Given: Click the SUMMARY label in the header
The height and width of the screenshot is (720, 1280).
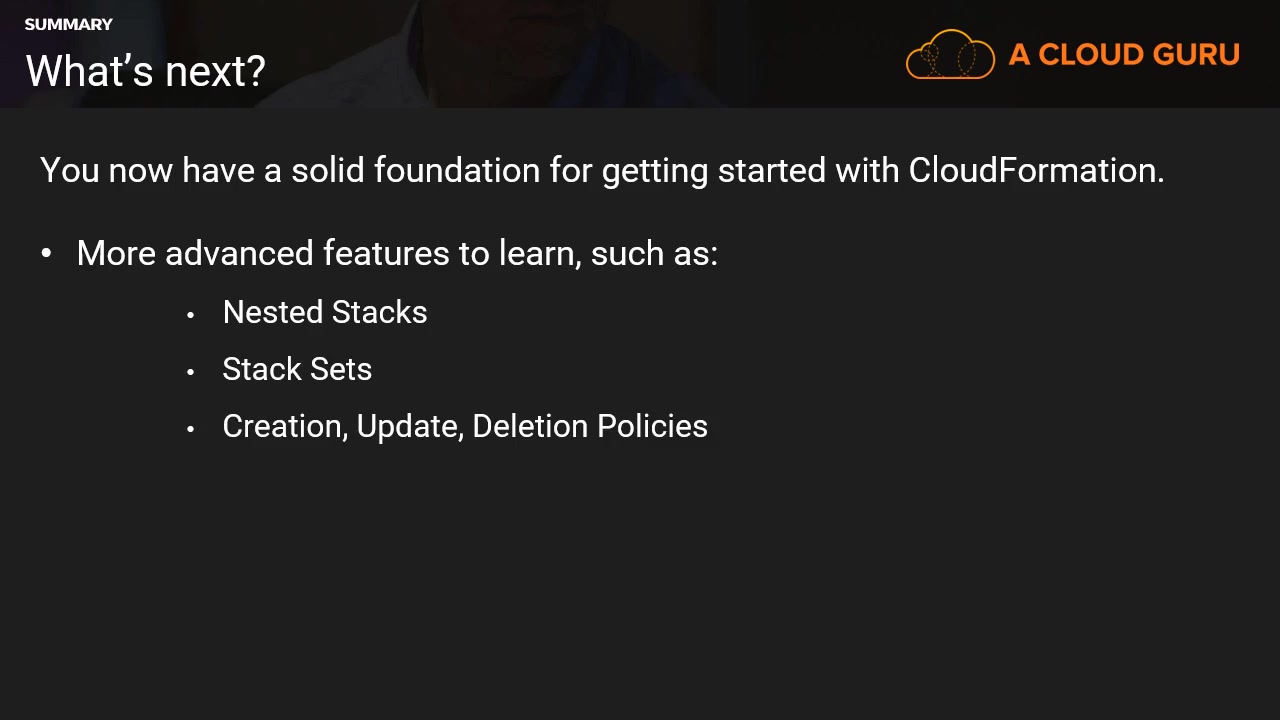Looking at the screenshot, I should (68, 24).
